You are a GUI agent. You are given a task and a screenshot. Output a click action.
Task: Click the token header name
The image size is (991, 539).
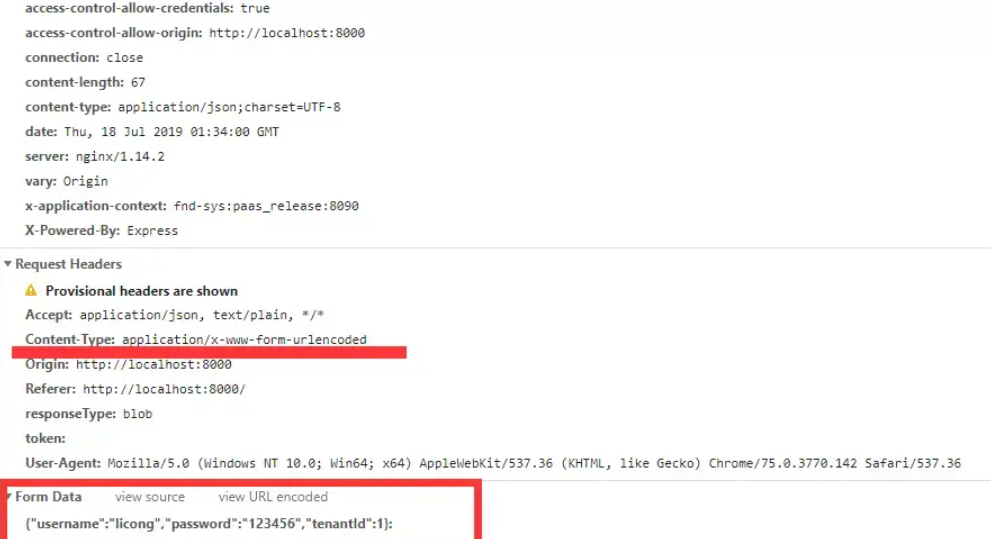tap(45, 439)
